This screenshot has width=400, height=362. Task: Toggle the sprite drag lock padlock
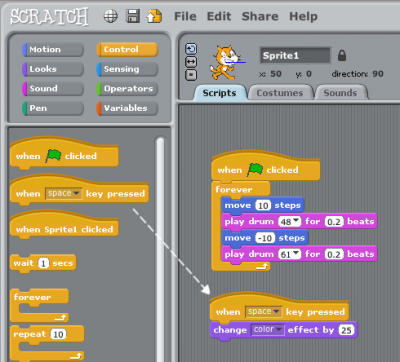tap(342, 55)
